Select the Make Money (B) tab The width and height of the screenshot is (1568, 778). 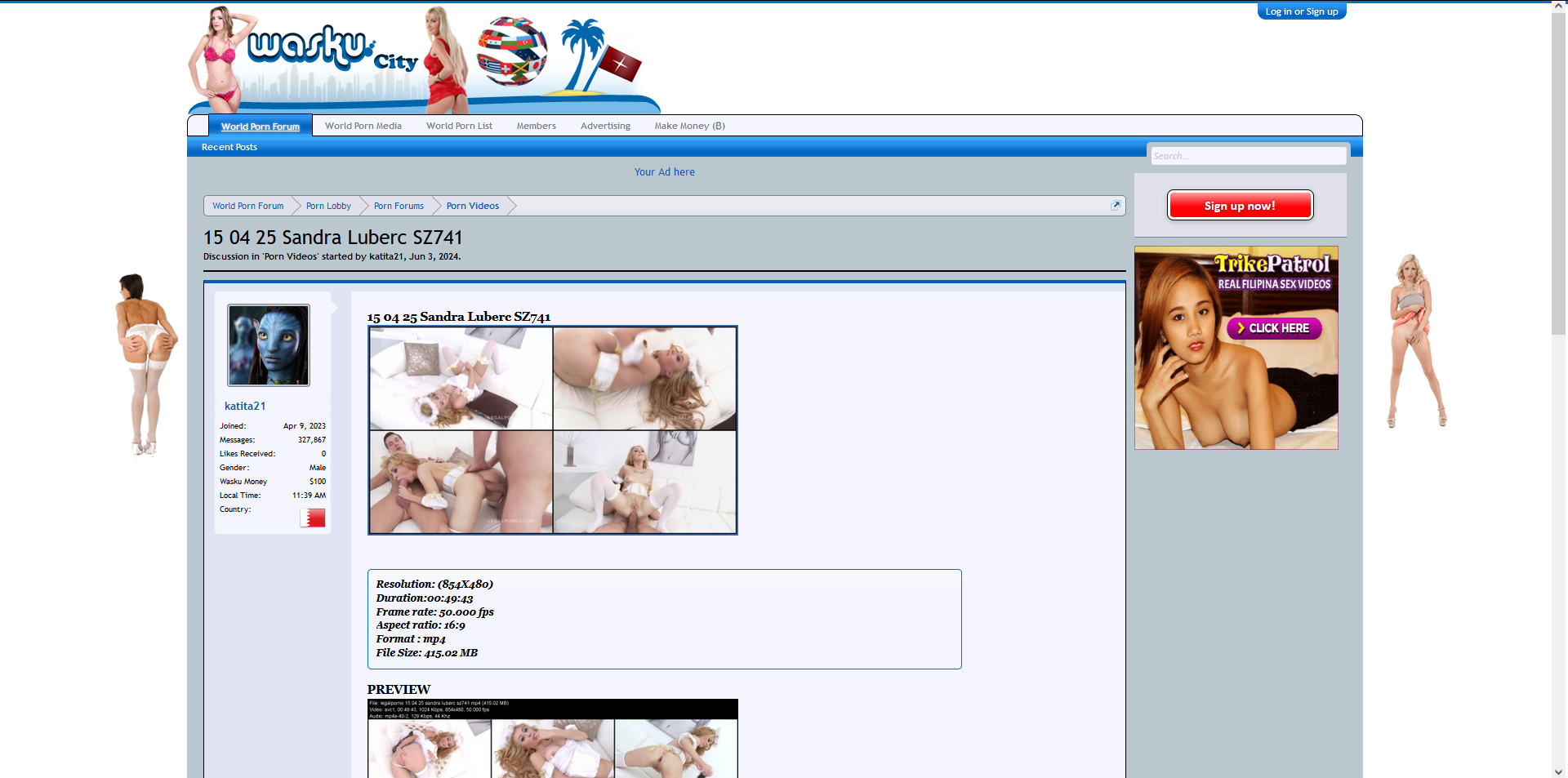click(x=689, y=126)
